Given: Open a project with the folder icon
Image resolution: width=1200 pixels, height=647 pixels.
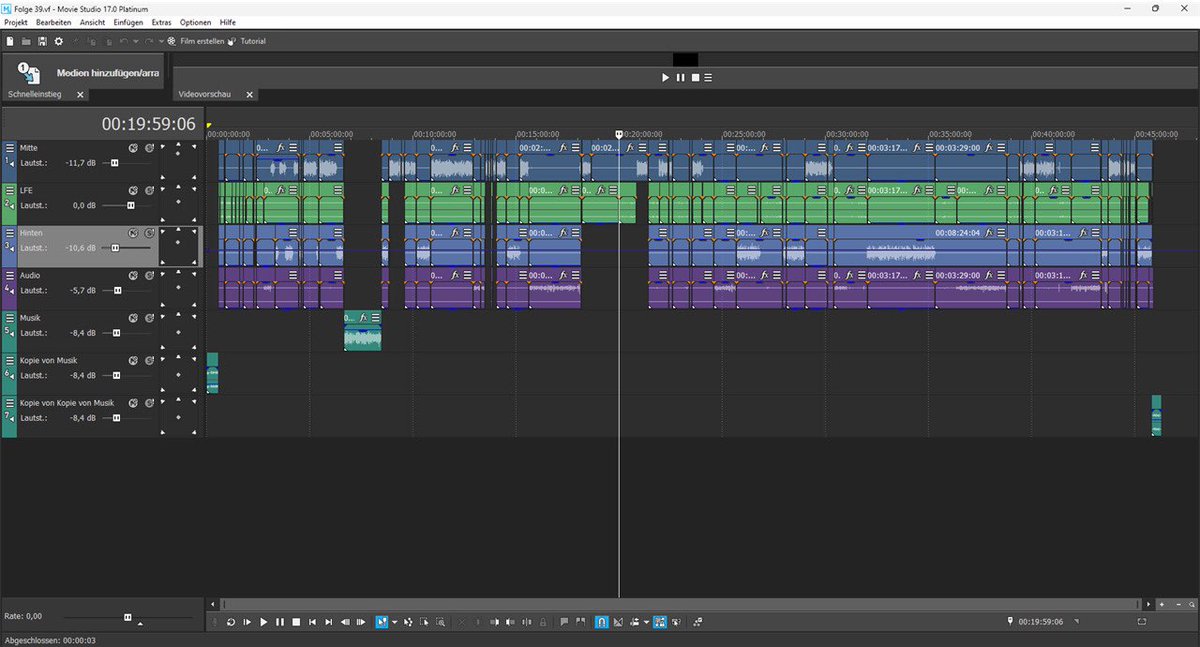Looking at the screenshot, I should [x=26, y=41].
